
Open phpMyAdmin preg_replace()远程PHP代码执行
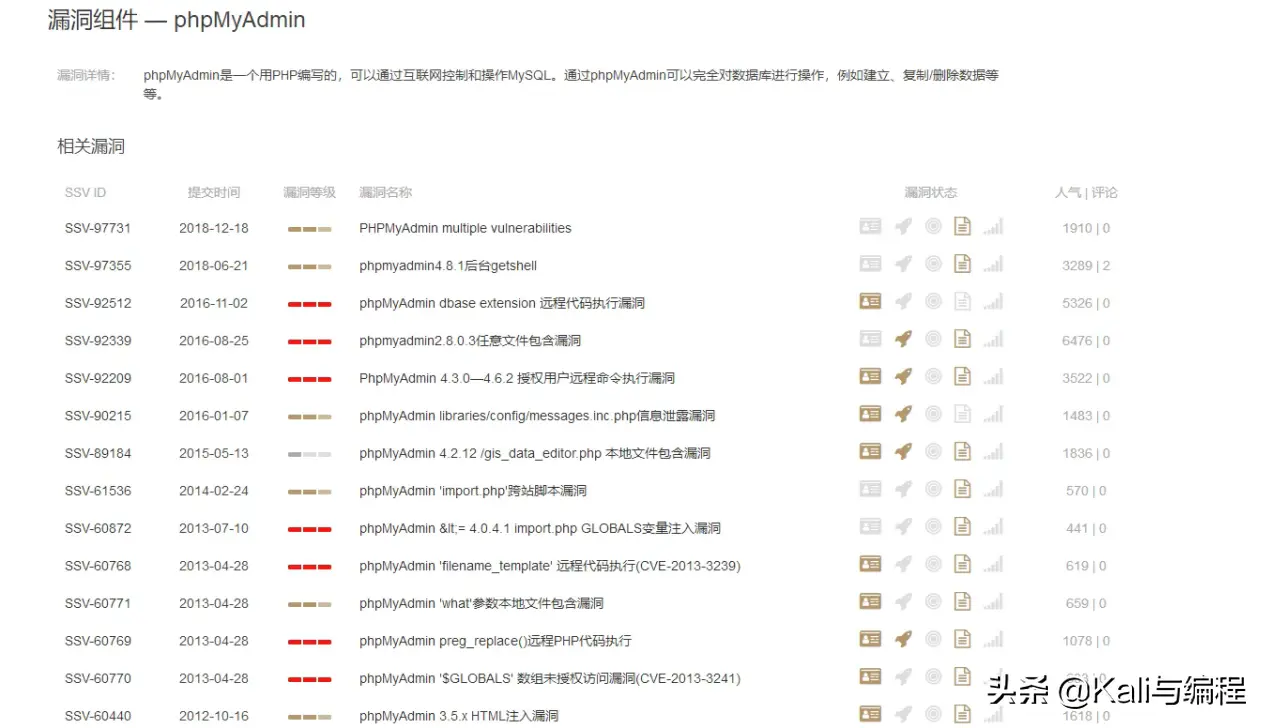[495, 641]
